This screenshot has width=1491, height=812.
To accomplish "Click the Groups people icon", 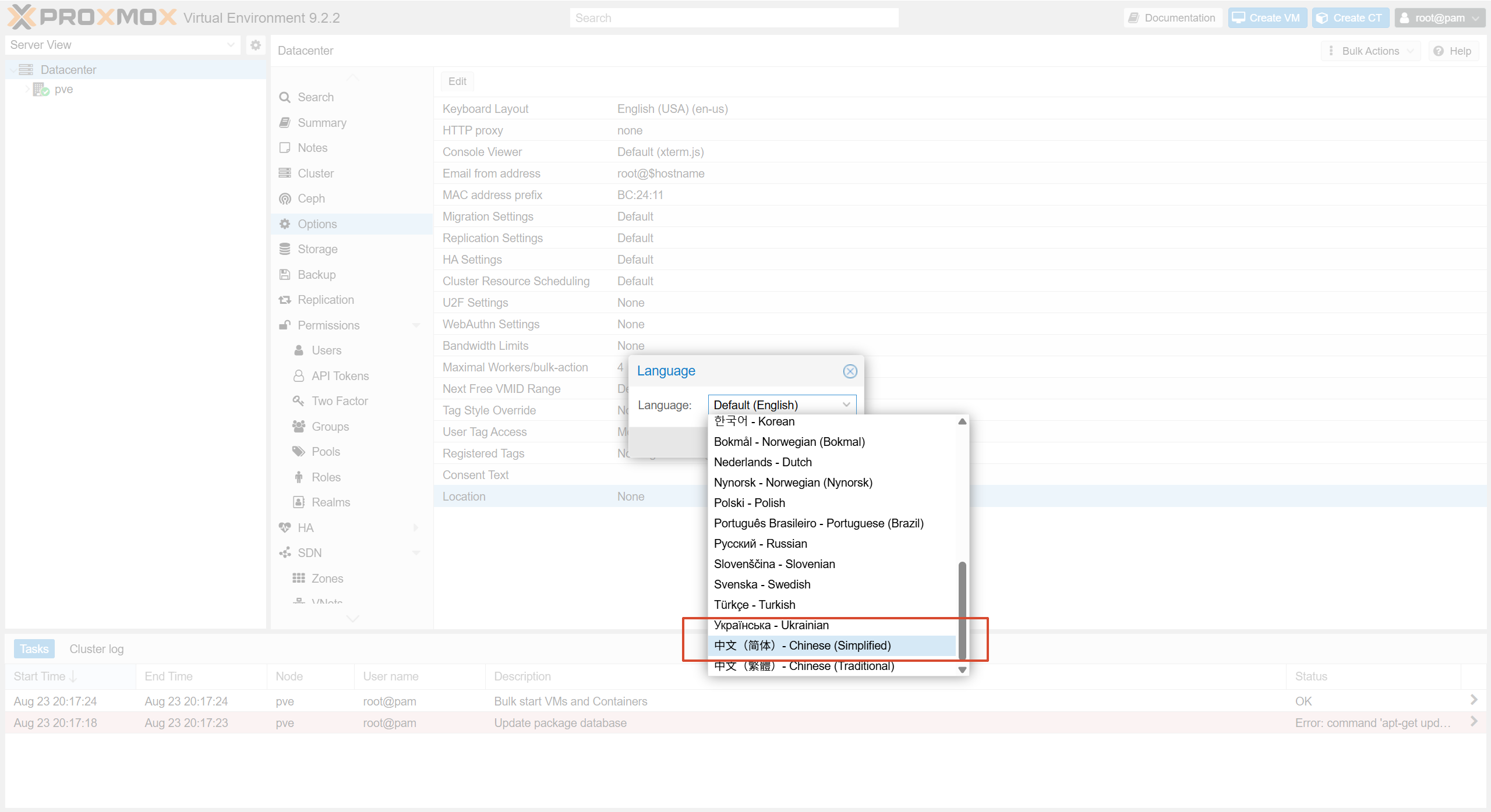I will click(x=299, y=427).
